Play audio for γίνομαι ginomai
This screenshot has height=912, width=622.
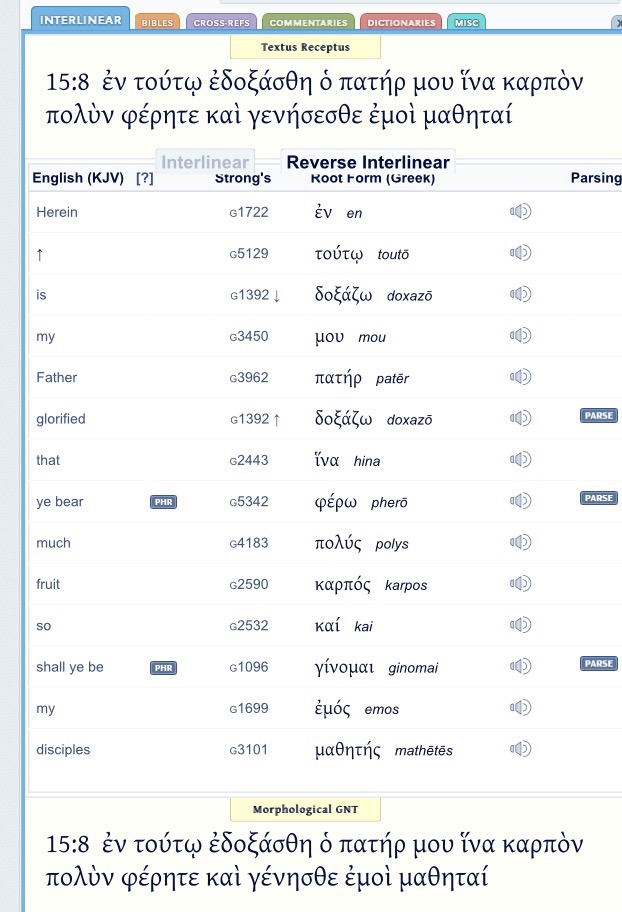pyautogui.click(x=520, y=666)
